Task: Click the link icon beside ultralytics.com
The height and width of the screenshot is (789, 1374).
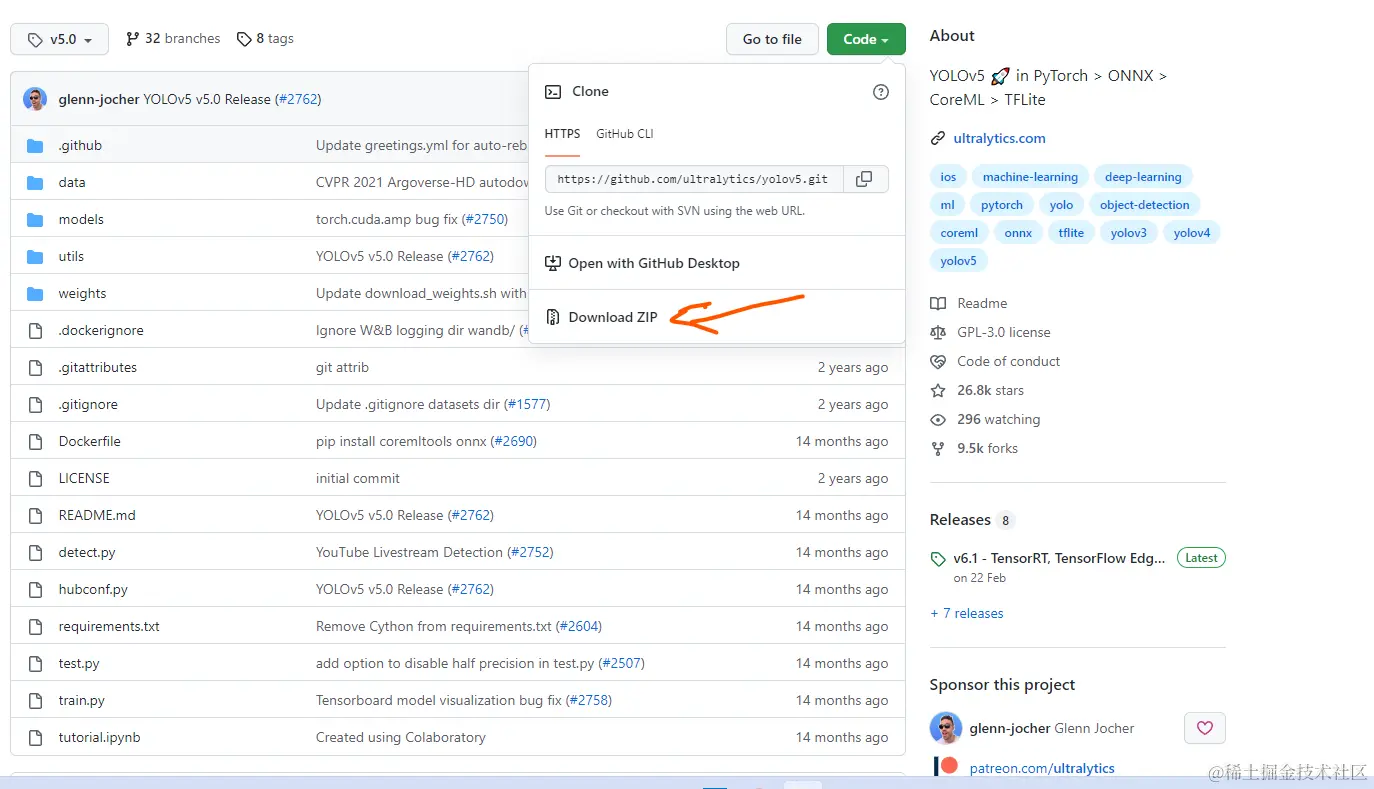Action: click(938, 139)
